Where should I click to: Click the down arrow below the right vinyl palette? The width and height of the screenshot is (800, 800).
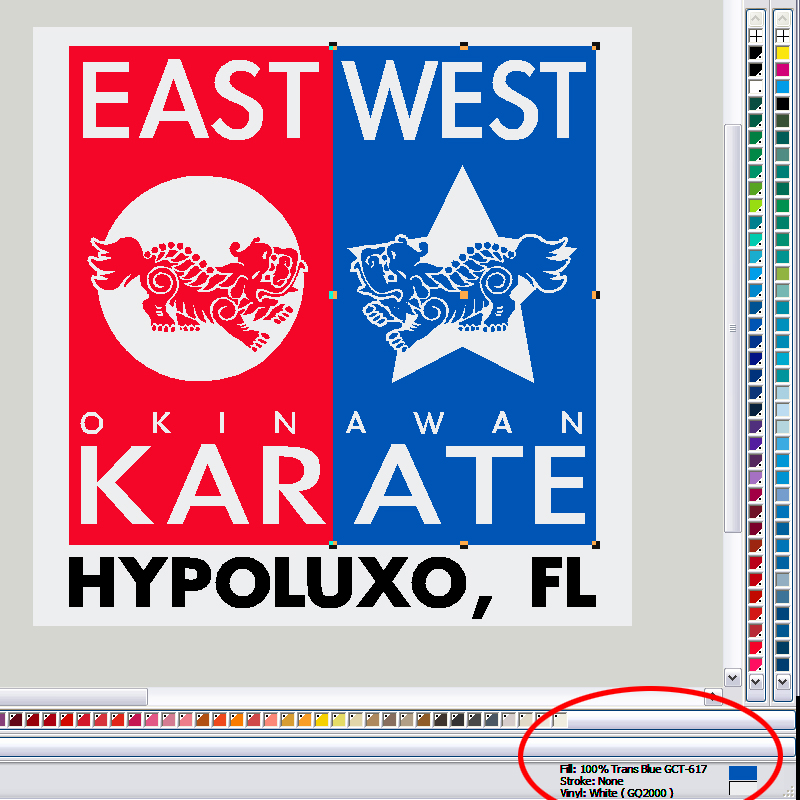[x=782, y=681]
